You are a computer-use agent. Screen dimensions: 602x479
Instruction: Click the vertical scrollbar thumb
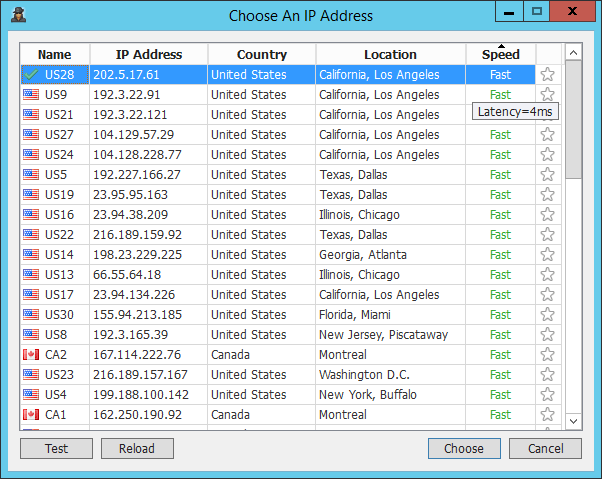(574, 119)
